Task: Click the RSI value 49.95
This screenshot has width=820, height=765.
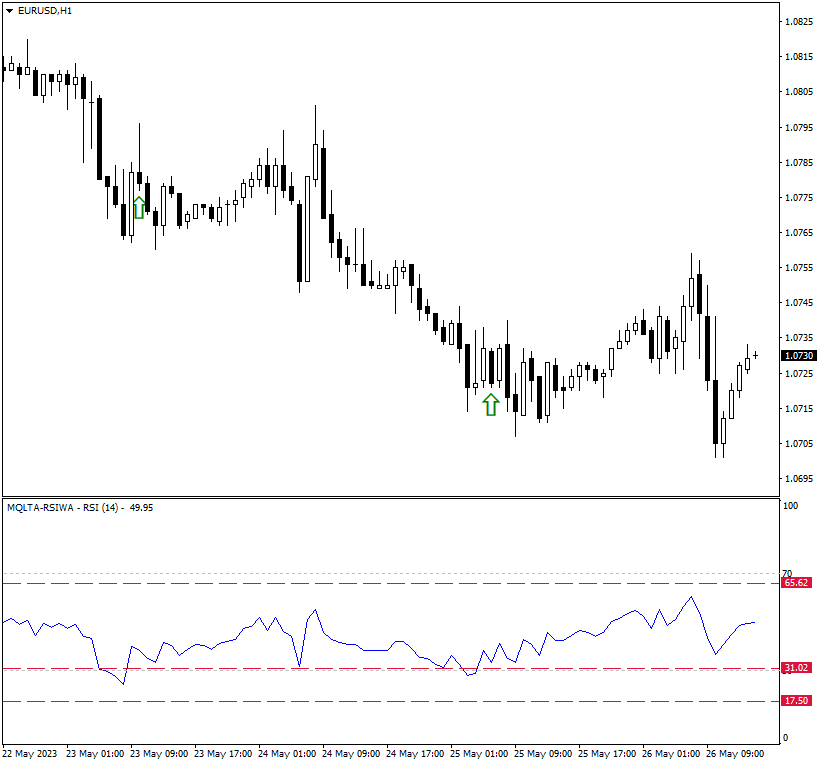Action: point(141,508)
